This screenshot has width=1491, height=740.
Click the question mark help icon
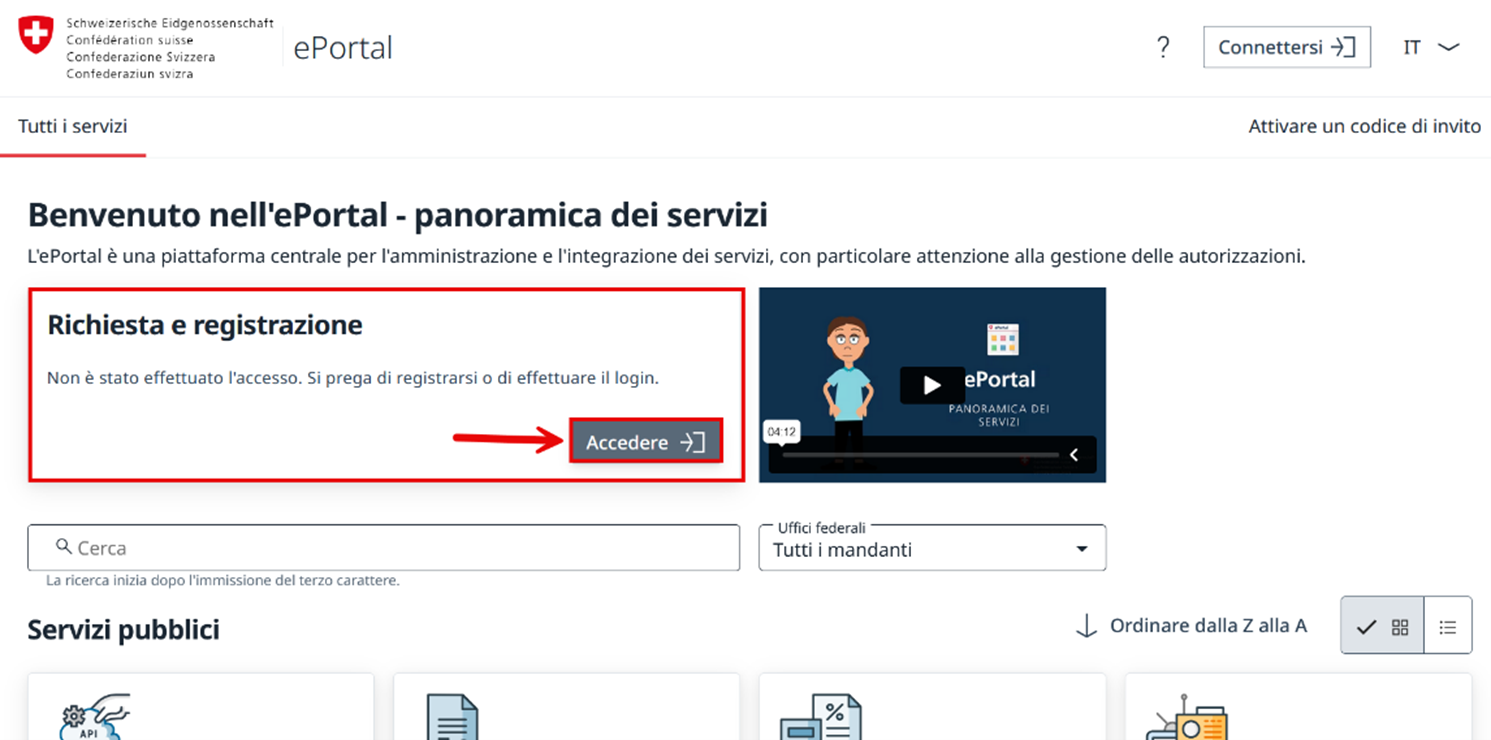[1162, 47]
